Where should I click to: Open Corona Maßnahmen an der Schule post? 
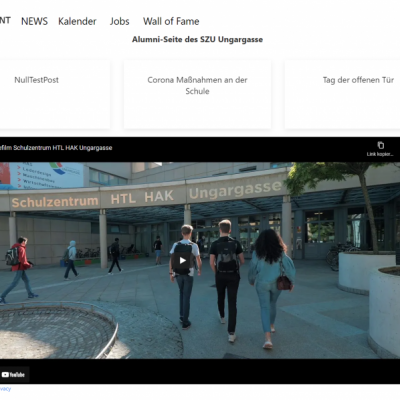[x=197, y=94]
